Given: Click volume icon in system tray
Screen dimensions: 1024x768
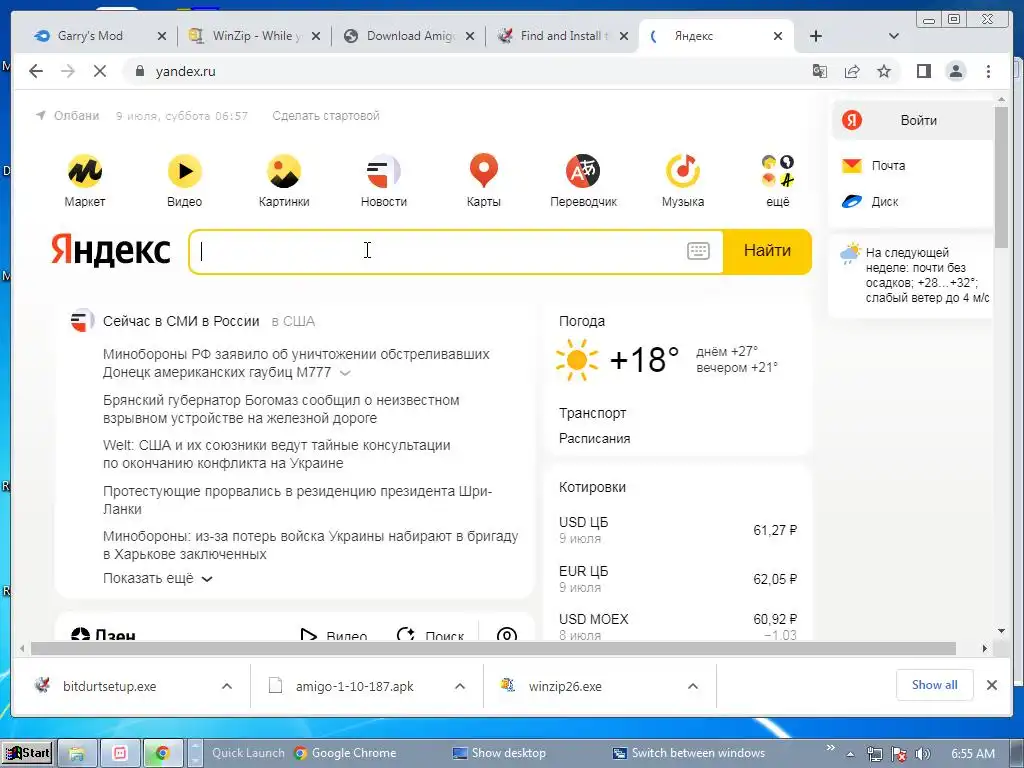Looking at the screenshot, I should point(923,754).
